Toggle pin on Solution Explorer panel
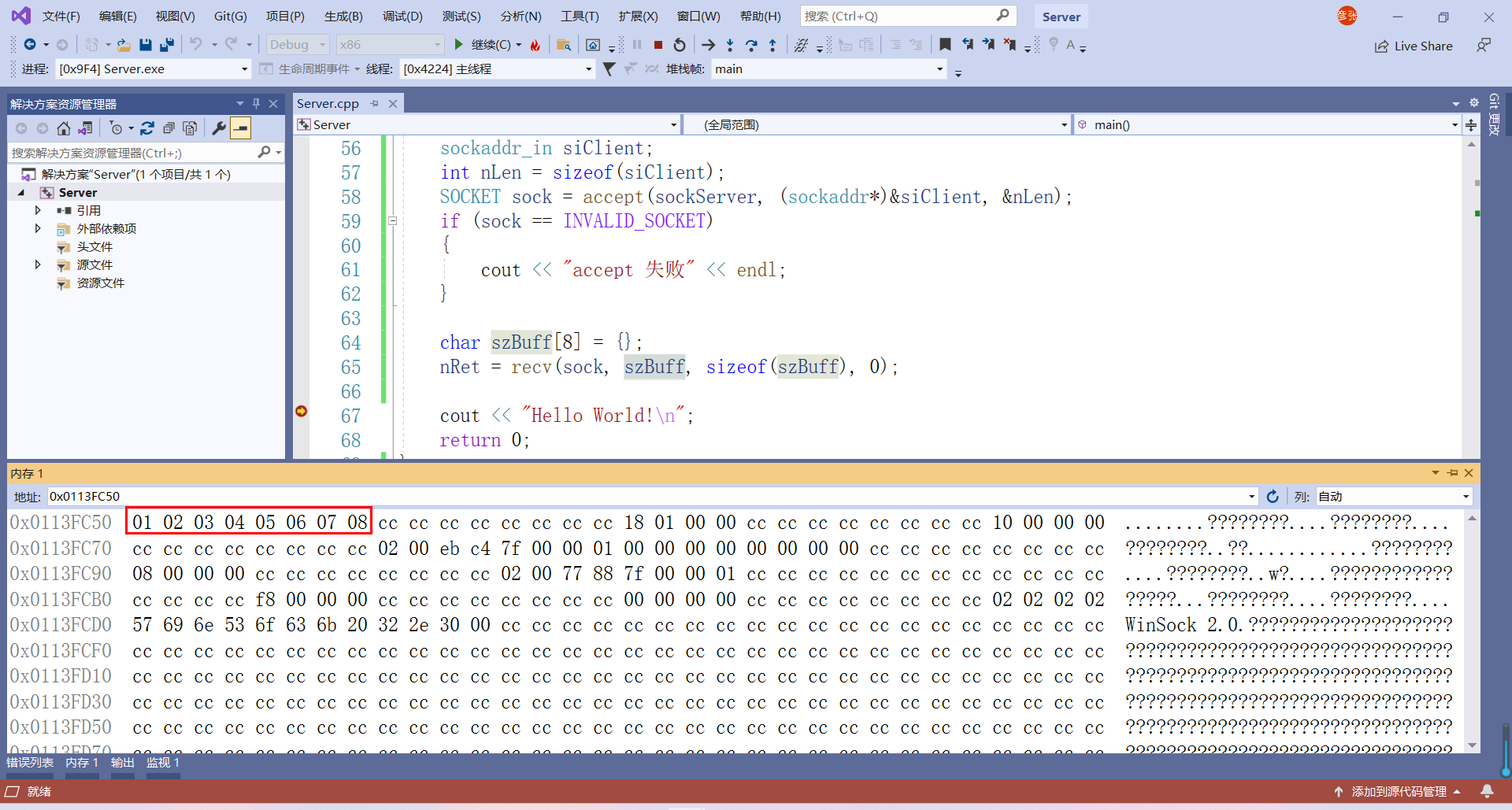This screenshot has width=1512, height=810. tap(256, 103)
